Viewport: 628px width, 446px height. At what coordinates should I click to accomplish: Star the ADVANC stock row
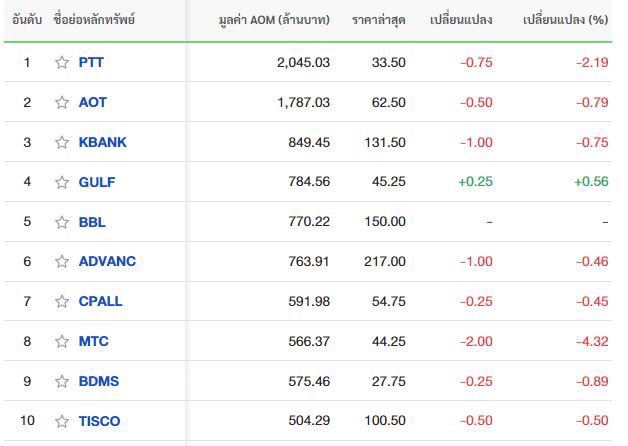pos(62,261)
